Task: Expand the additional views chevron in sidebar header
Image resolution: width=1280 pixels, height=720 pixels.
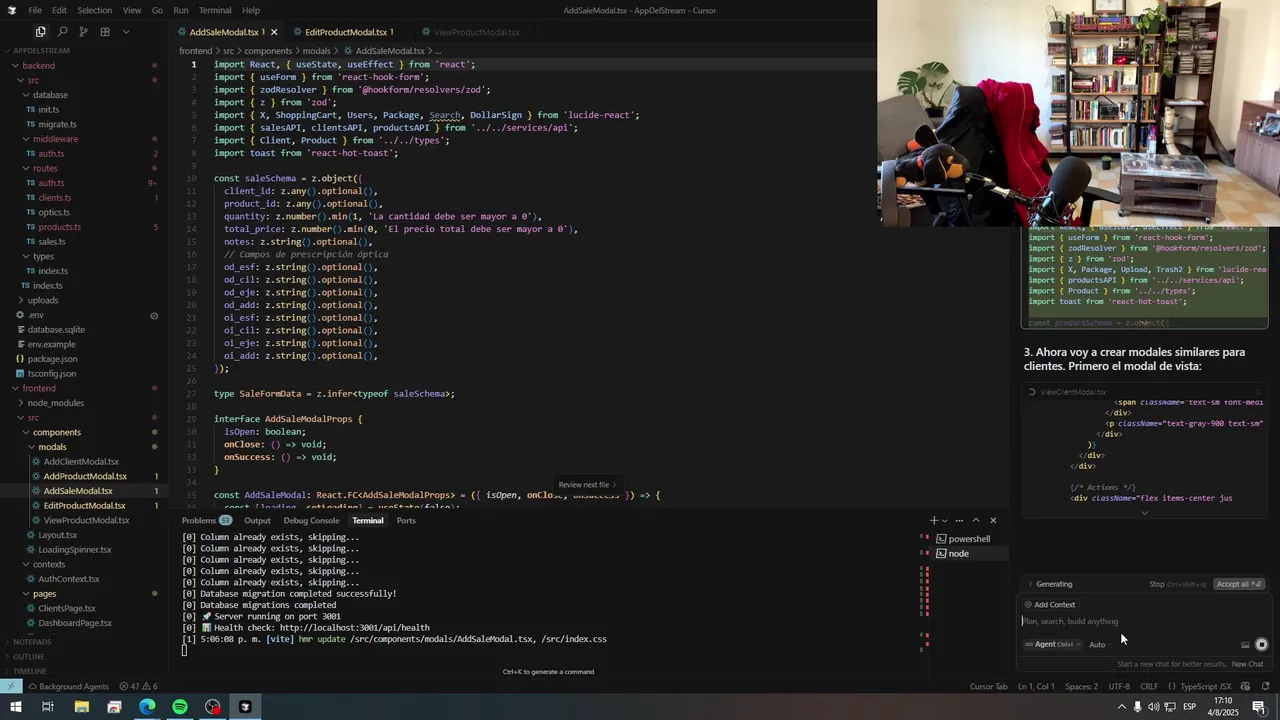Action: click(126, 32)
